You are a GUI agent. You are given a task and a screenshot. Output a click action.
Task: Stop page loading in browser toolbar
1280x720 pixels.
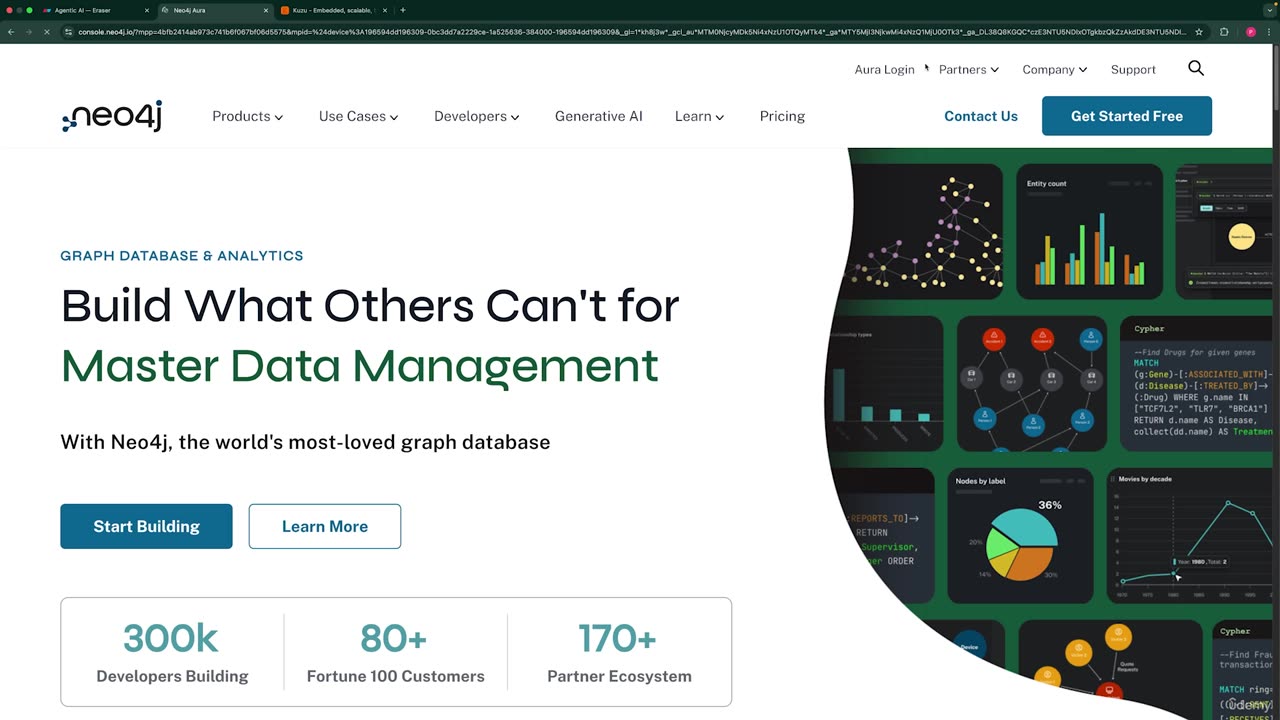(47, 32)
